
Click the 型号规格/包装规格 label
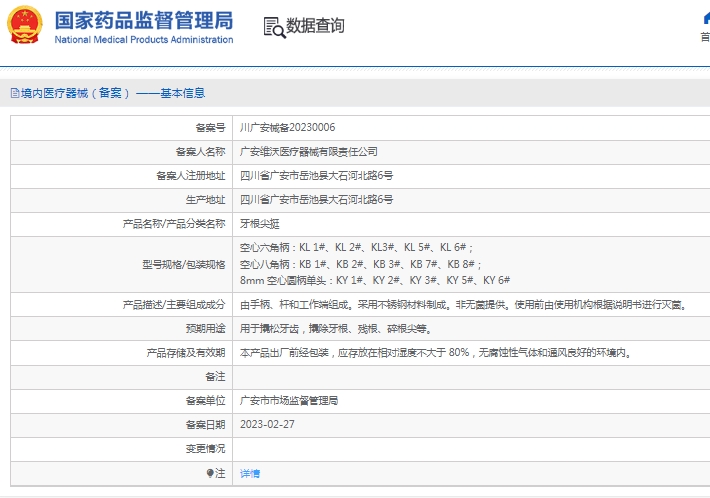pyautogui.click(x=183, y=264)
